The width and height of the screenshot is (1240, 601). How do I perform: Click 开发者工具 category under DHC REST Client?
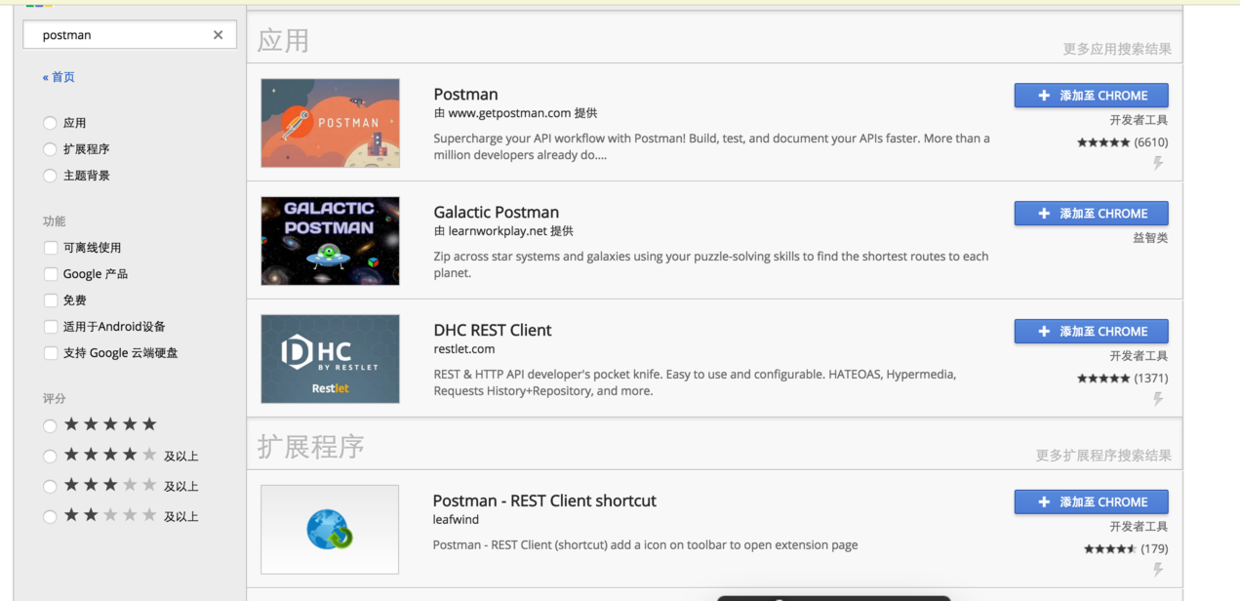1139,356
